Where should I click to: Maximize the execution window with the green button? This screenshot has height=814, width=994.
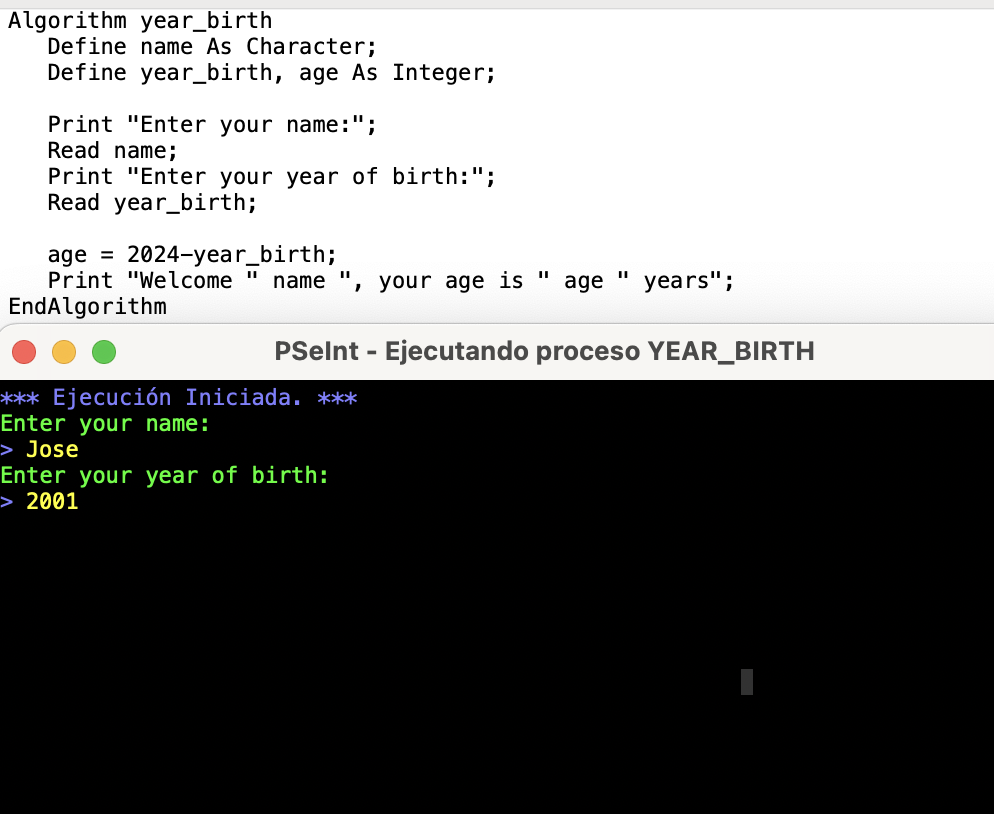(x=104, y=352)
